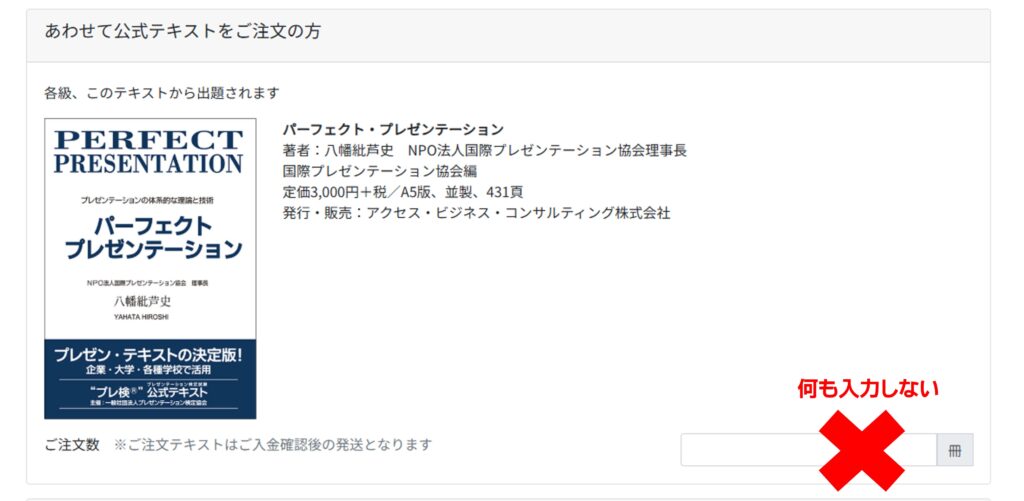
Task: Click the grid icon beside the order quantity field
Action: pos(954,450)
